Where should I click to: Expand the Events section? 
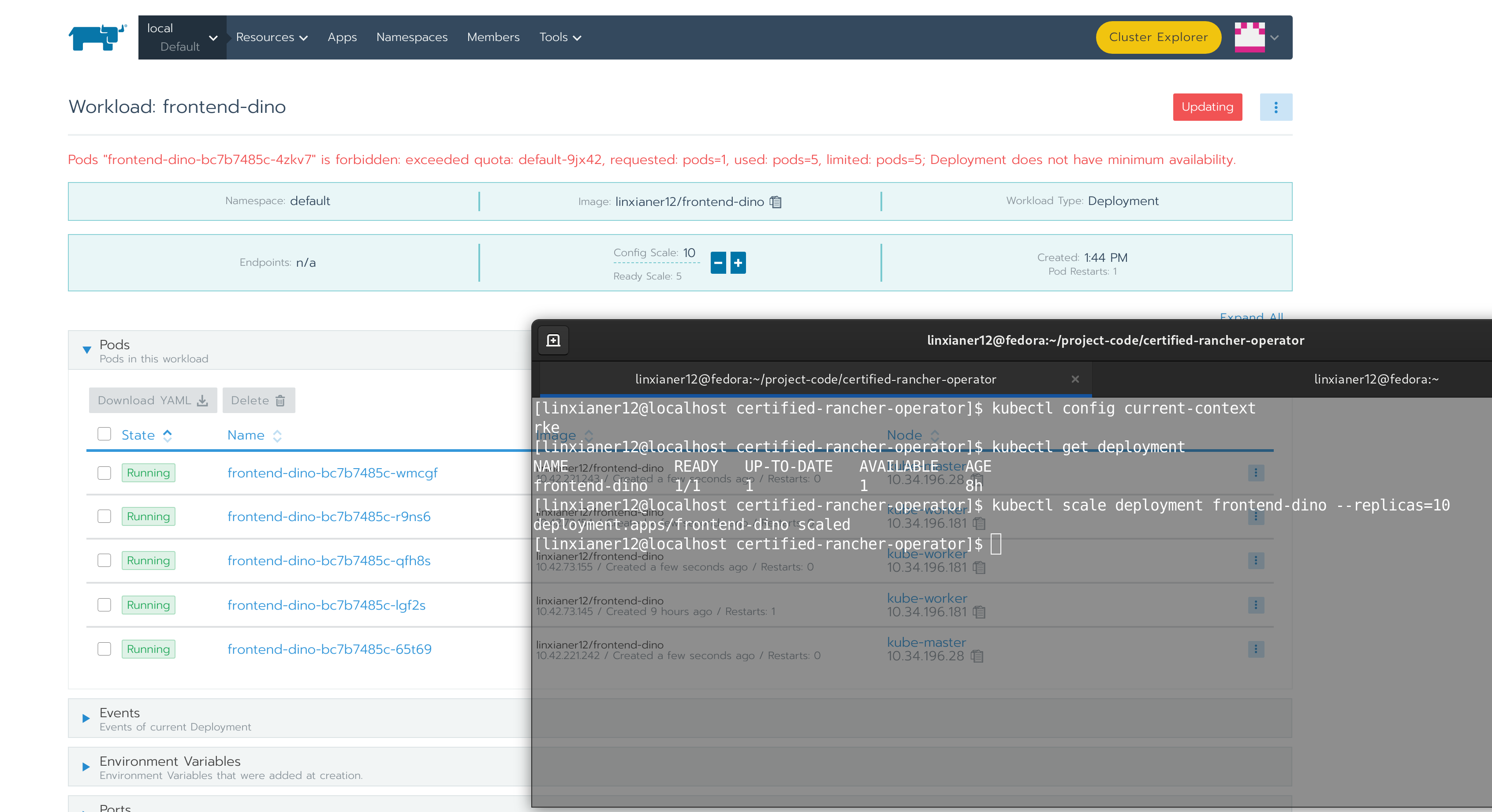[86, 719]
